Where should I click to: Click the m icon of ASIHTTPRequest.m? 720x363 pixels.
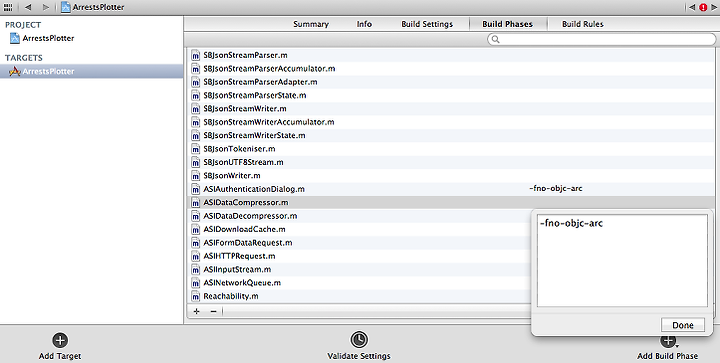196,256
